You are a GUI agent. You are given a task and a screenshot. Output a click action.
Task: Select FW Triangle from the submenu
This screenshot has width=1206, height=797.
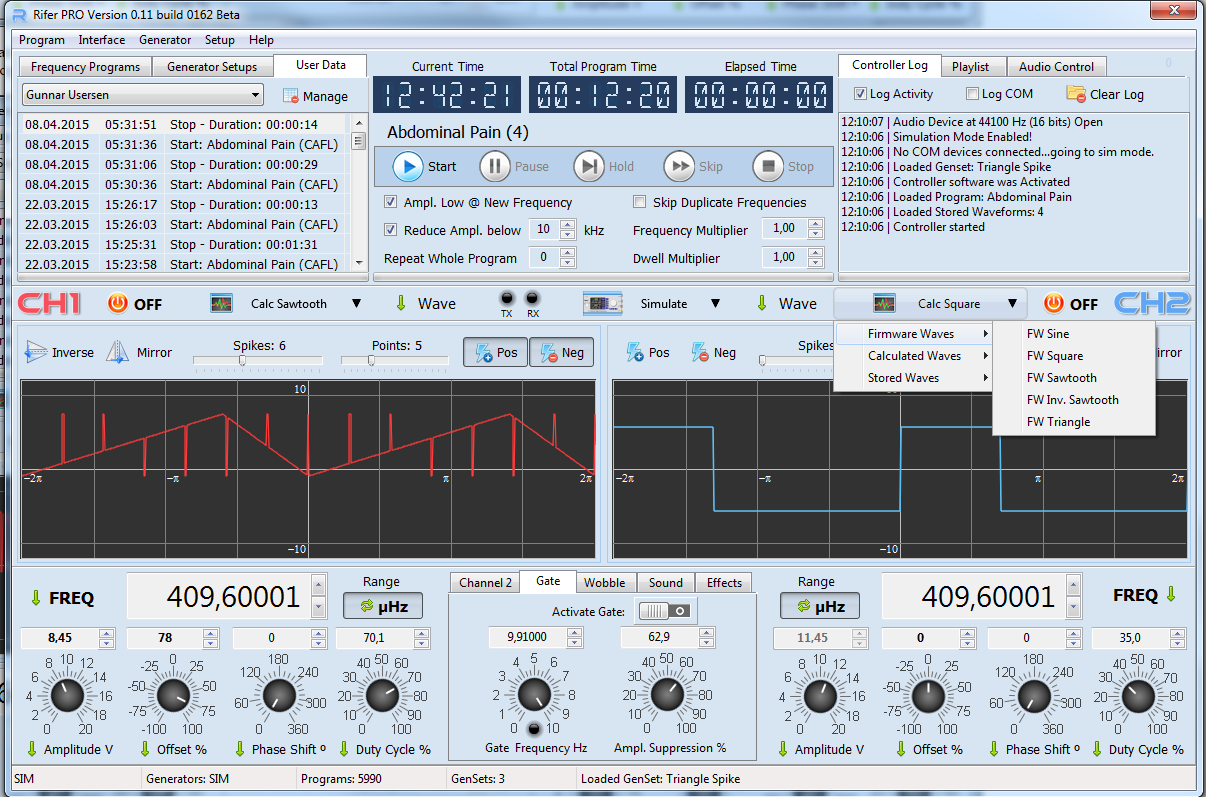pyautogui.click(x=1058, y=422)
